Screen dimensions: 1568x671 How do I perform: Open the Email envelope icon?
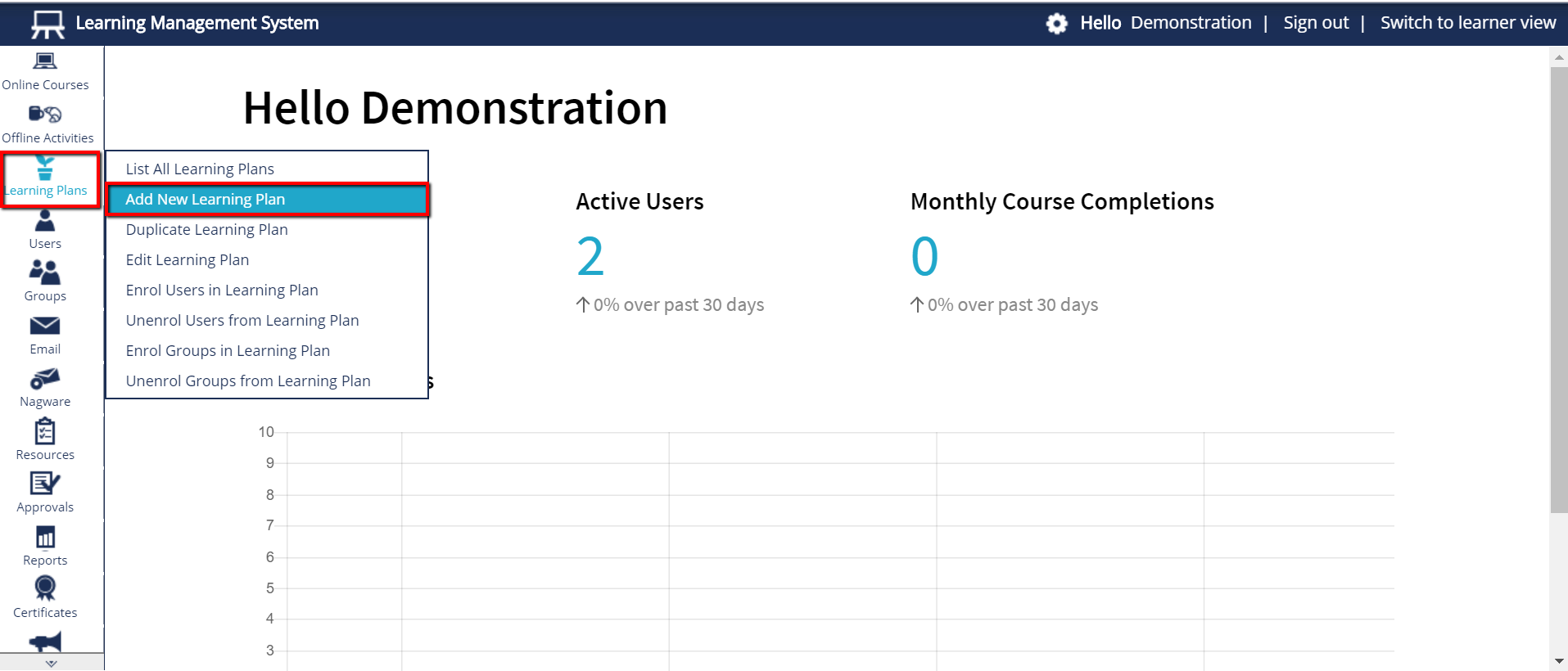tap(45, 326)
